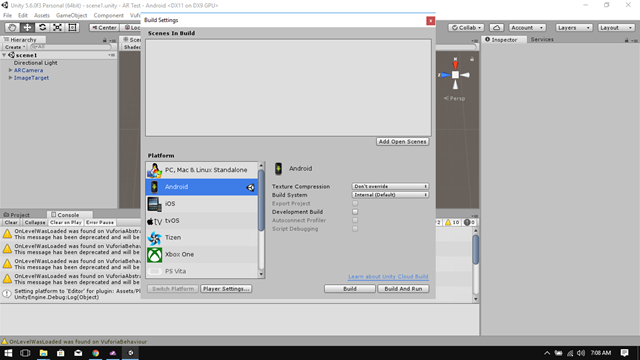Click the Unity logo on Android row
Screen dimensions: 640x360
pos(251,187)
